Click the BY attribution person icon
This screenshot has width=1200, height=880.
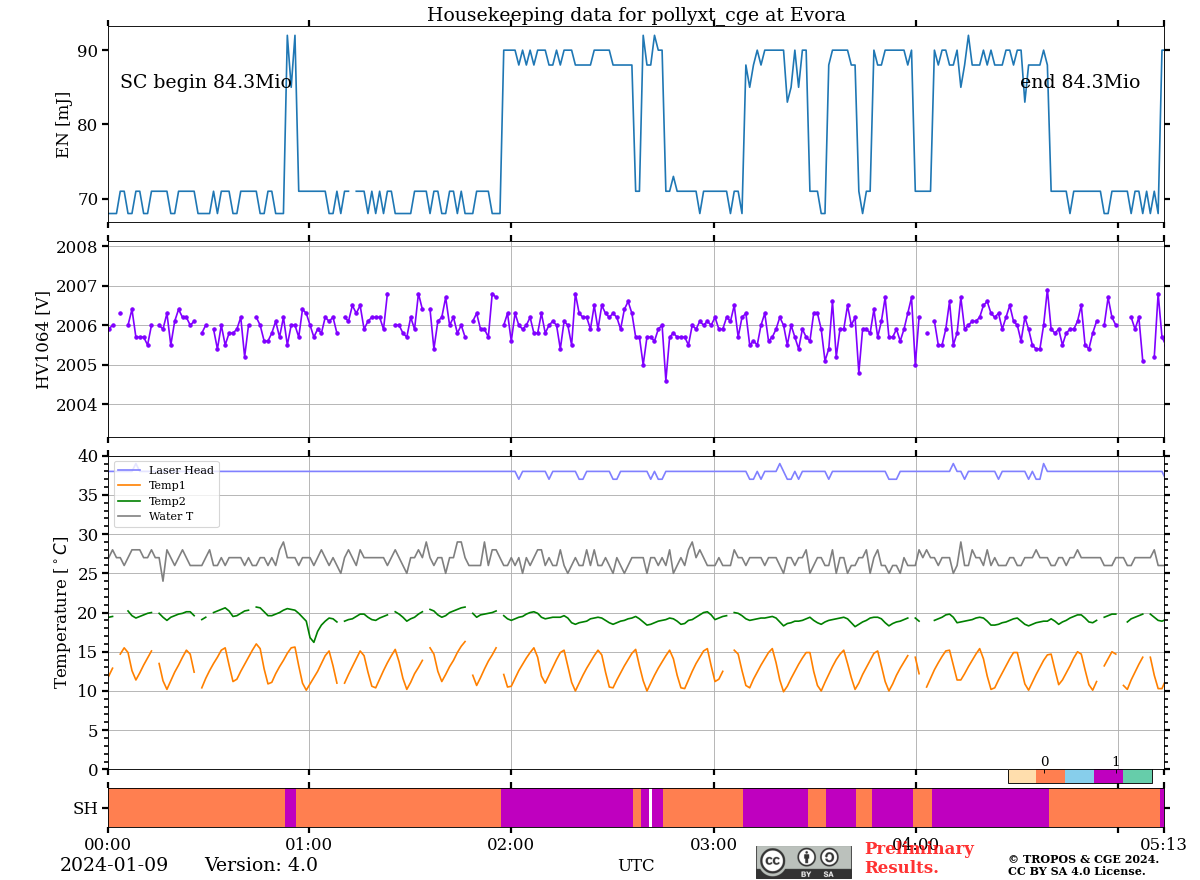(x=806, y=857)
